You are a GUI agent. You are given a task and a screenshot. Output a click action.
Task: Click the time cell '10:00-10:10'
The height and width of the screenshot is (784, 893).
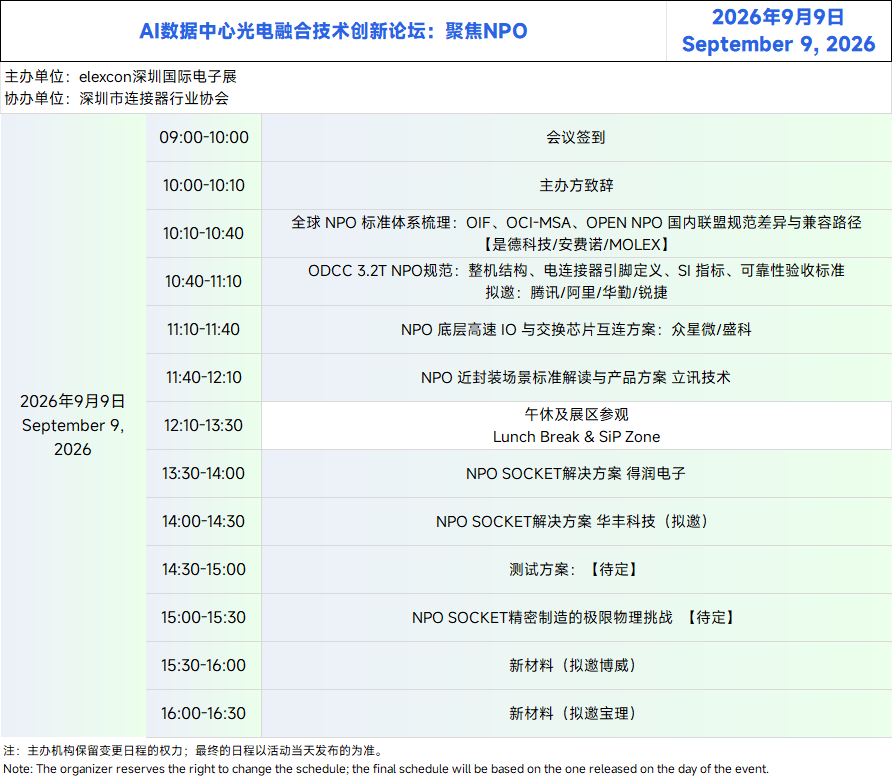(204, 185)
